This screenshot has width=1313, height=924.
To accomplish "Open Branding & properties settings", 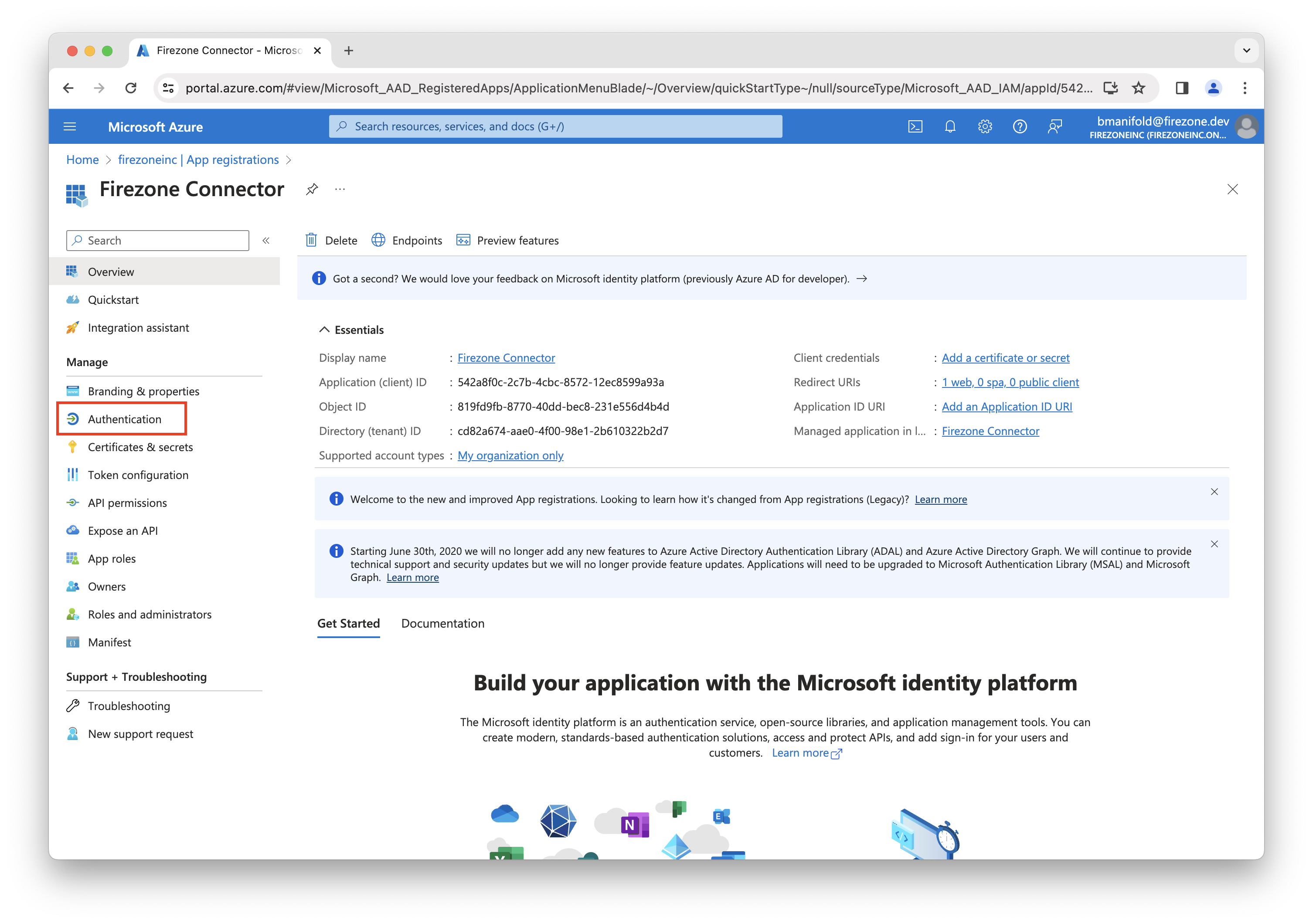I will point(144,390).
